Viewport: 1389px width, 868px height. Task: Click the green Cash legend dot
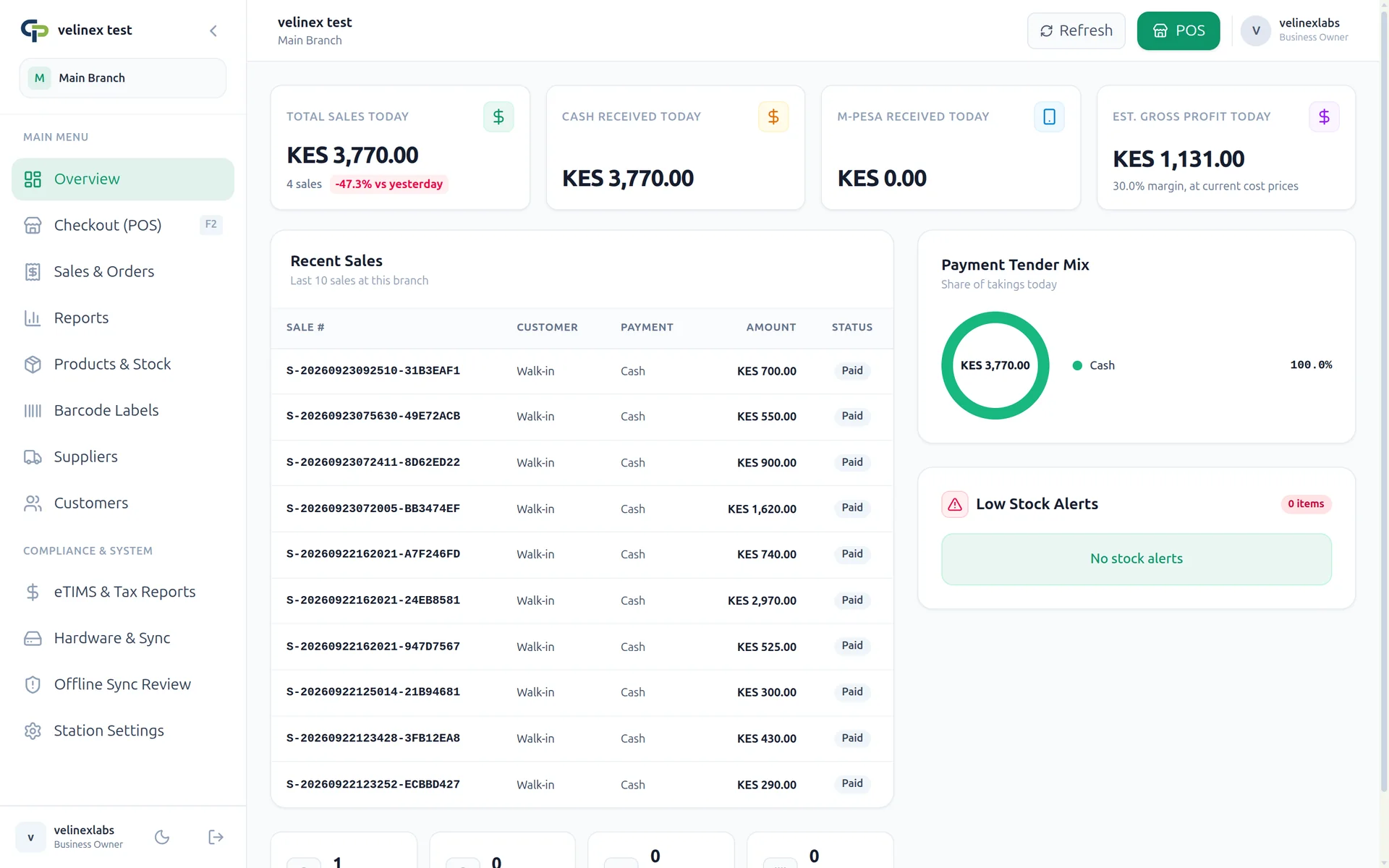pos(1077,366)
